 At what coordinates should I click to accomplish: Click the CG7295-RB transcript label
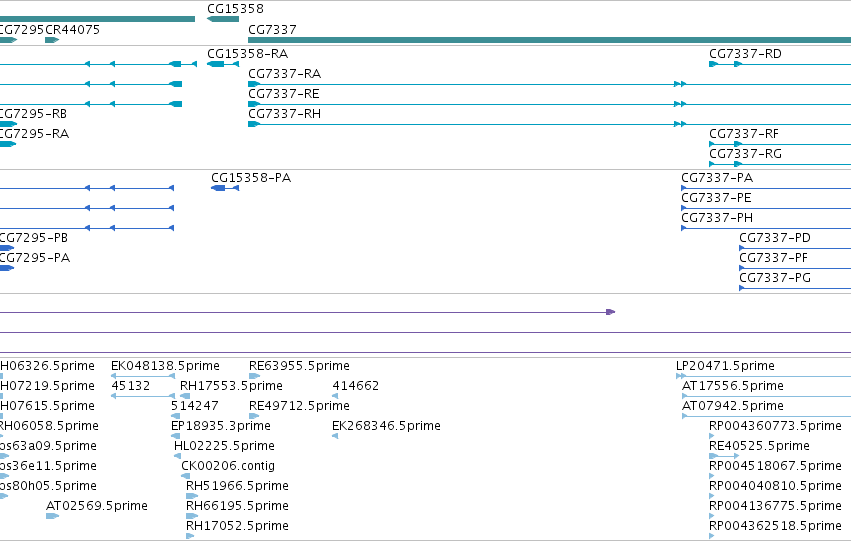(33, 114)
